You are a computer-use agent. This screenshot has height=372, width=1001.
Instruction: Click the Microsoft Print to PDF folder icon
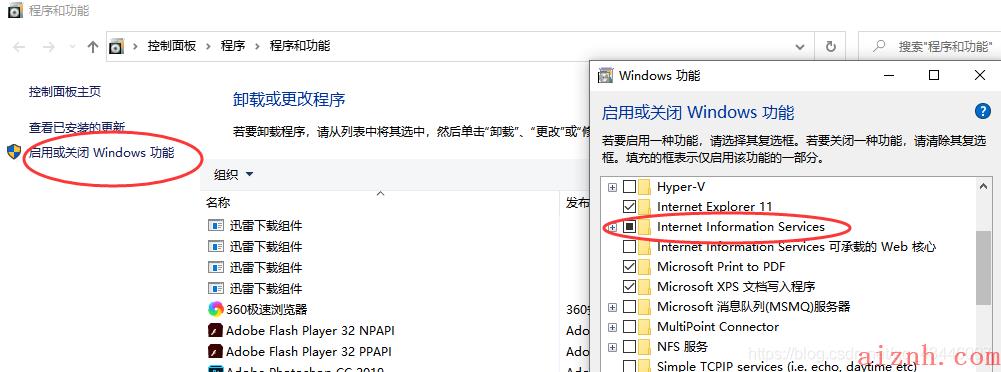644,266
